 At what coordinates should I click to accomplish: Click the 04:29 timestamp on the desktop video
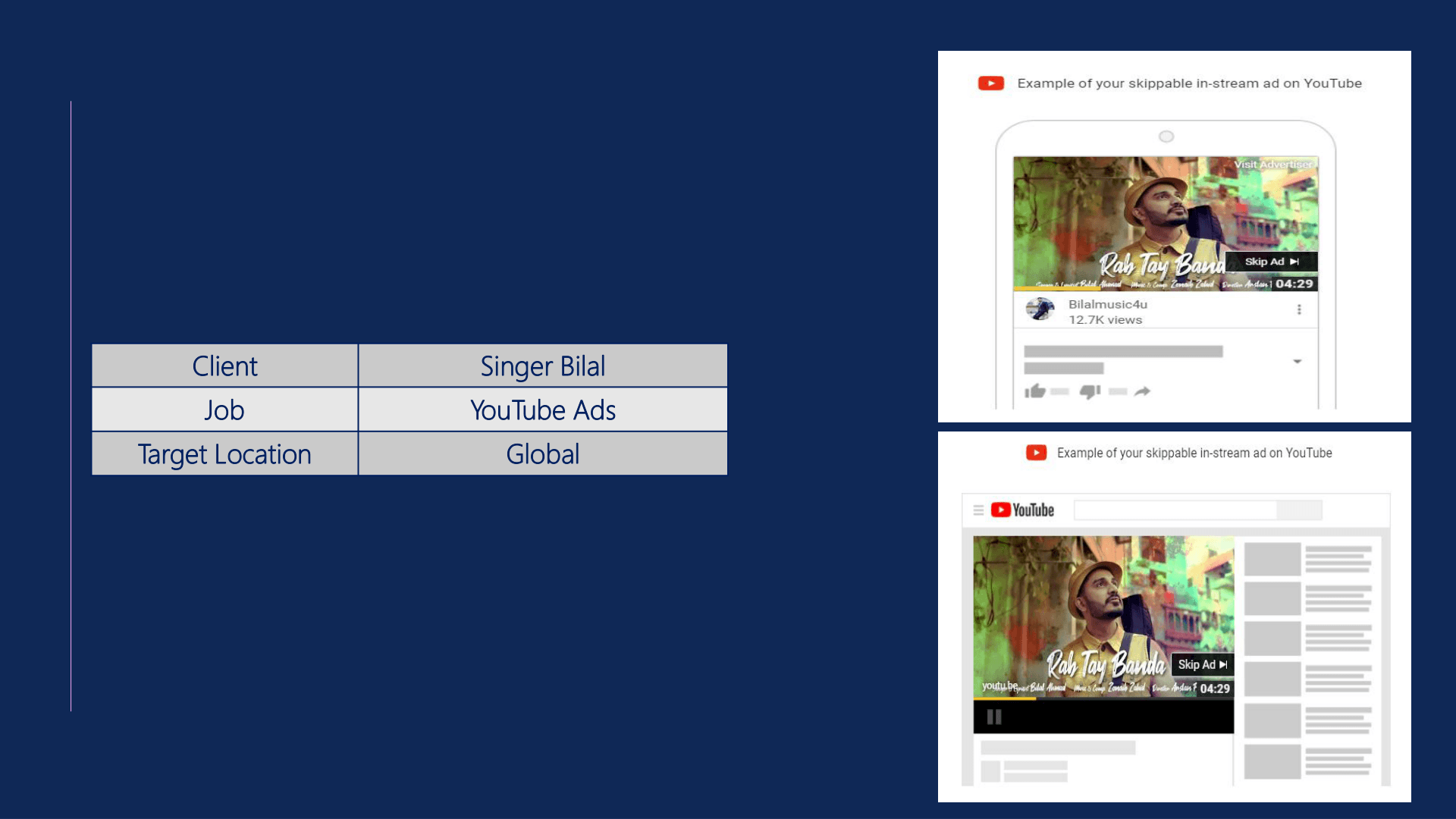[x=1217, y=690]
